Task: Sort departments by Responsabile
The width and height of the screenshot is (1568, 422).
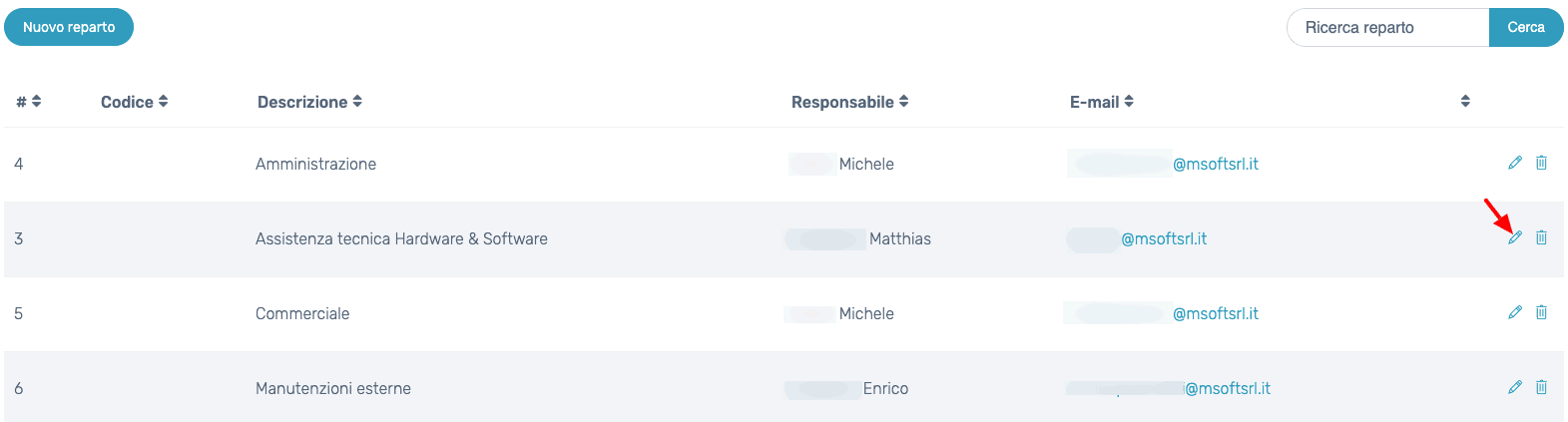Action: (x=849, y=102)
